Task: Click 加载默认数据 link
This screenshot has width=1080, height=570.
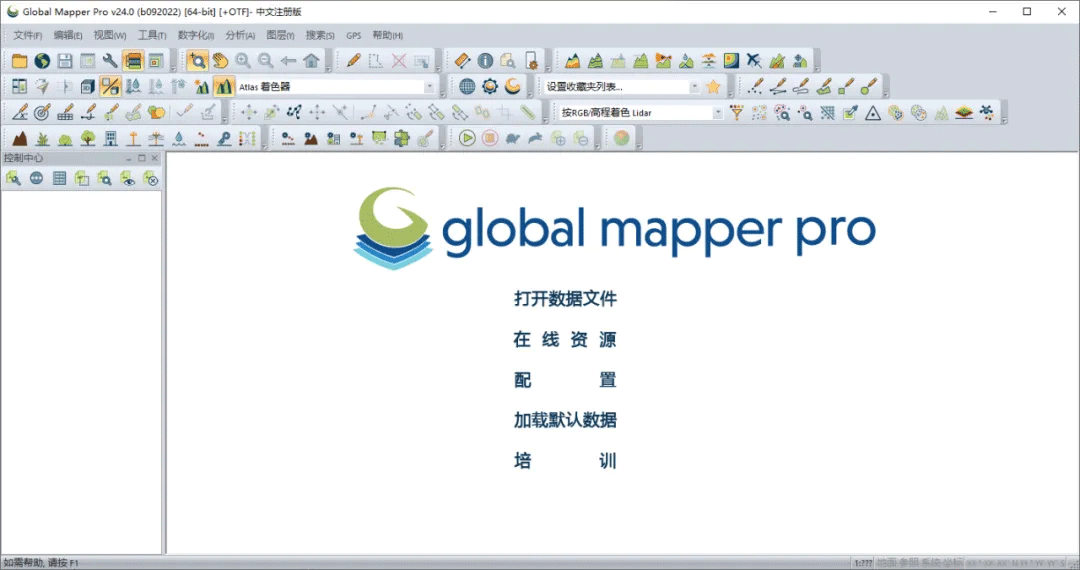Action: coord(565,420)
